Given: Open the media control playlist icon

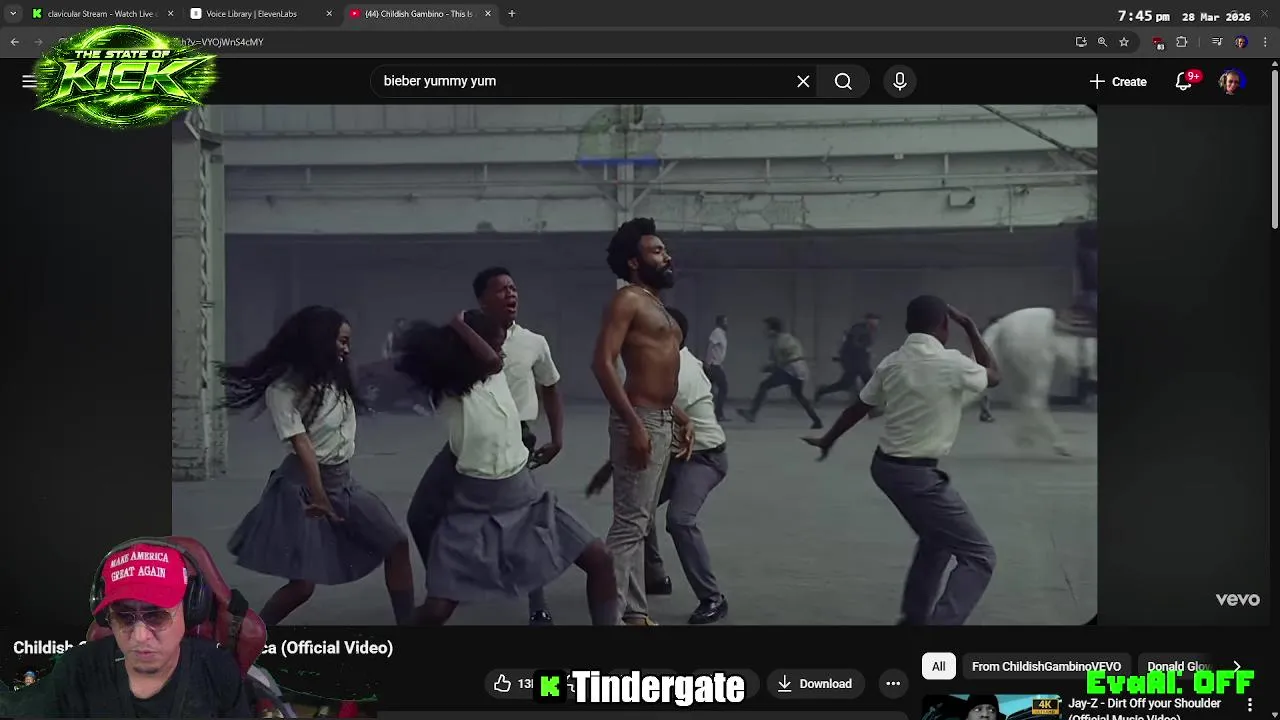Looking at the screenshot, I should point(1217,42).
